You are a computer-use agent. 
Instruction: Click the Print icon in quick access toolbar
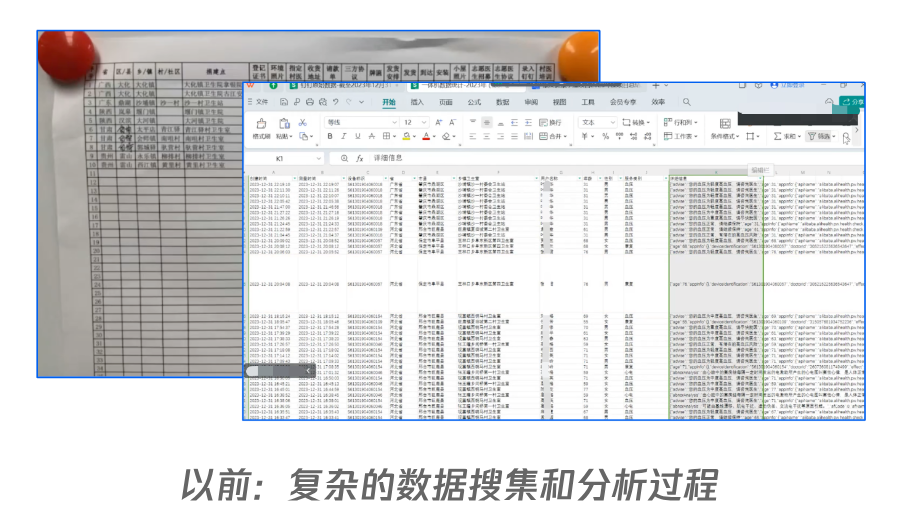pyautogui.click(x=310, y=102)
